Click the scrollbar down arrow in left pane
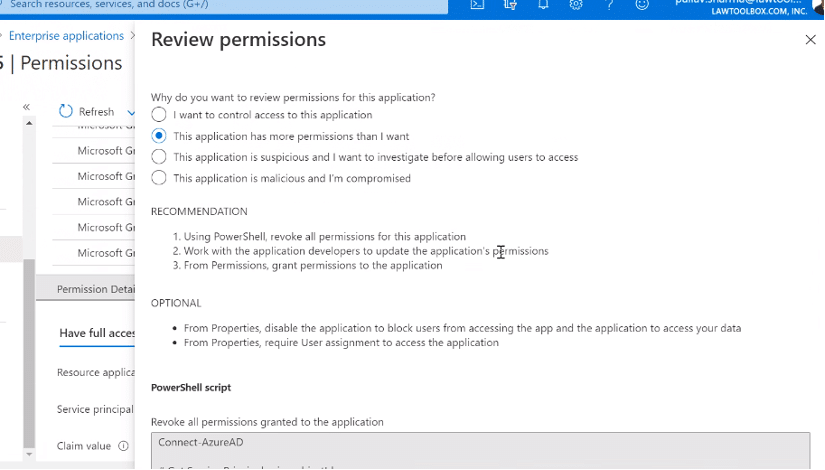Viewport: 825px width, 470px height. [29, 454]
